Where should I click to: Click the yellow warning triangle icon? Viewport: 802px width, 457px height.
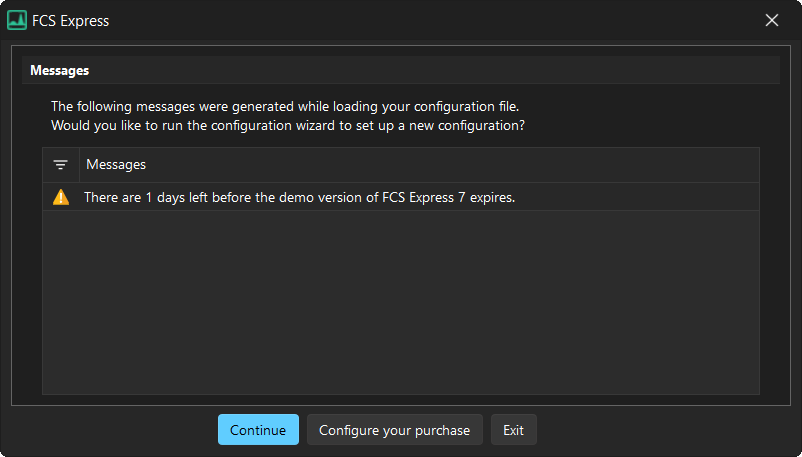tap(61, 197)
